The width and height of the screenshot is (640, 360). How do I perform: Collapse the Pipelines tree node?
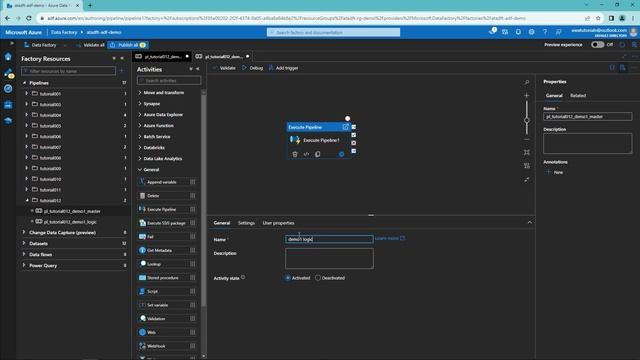click(24, 83)
